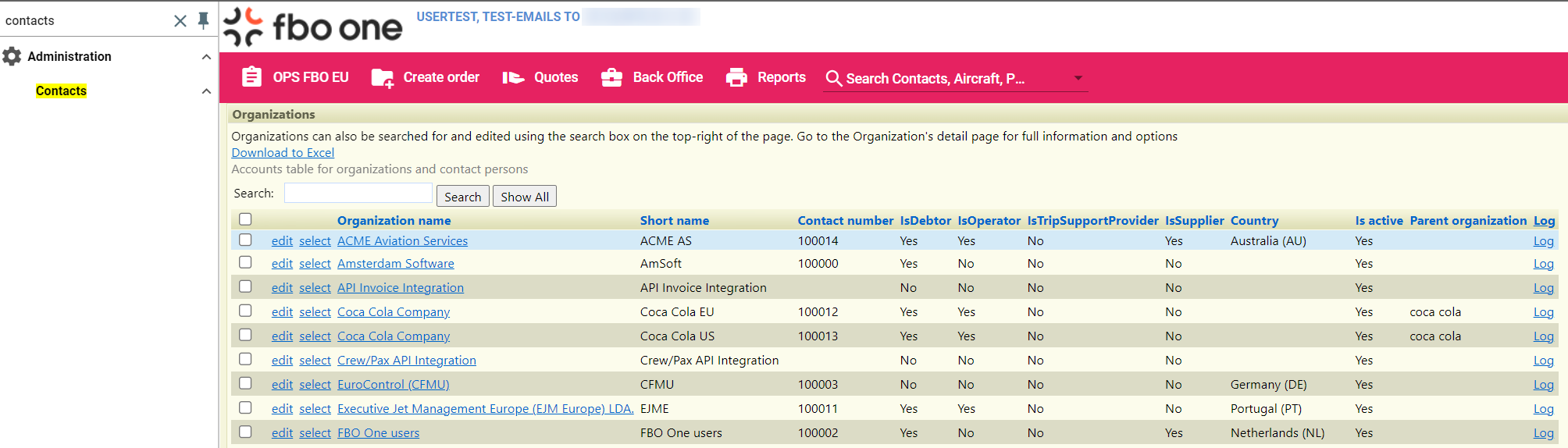Click the OPS FBO EU clipboard icon
Viewport: 1568px width, 448px height.
point(251,76)
